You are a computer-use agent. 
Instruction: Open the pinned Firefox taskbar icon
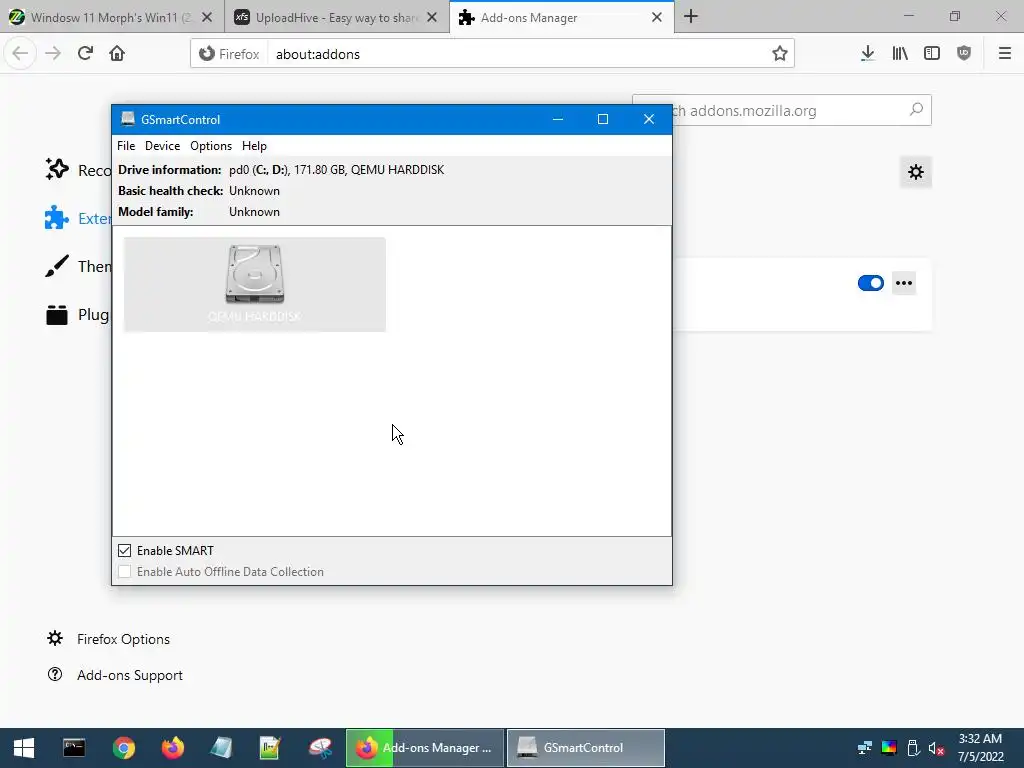(x=172, y=748)
